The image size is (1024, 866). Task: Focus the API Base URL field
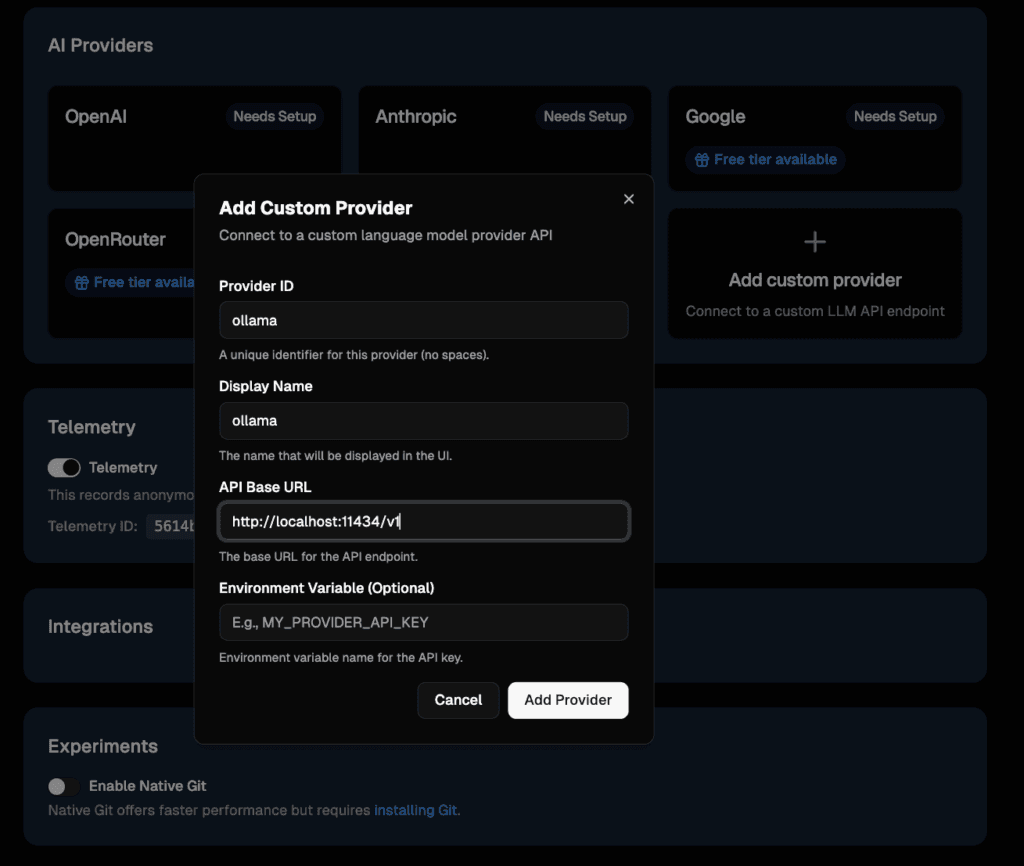pos(424,521)
